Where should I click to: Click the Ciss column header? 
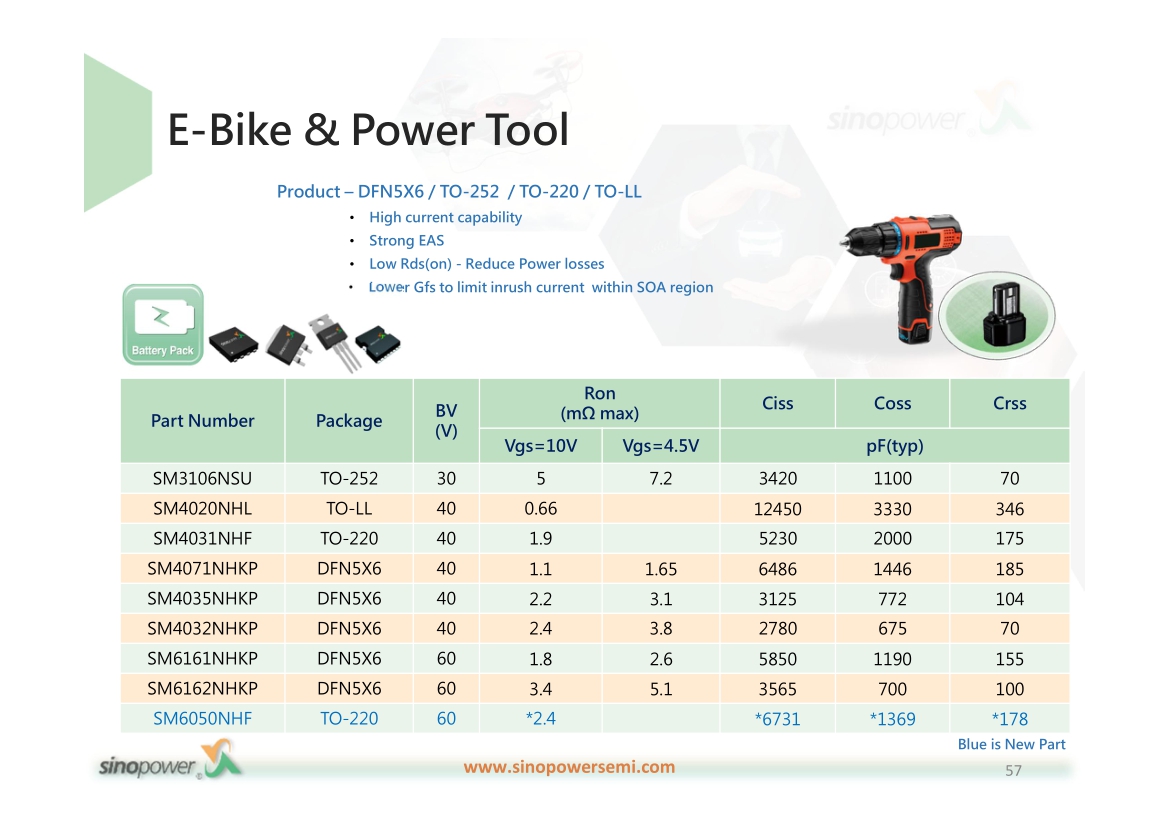click(x=778, y=403)
